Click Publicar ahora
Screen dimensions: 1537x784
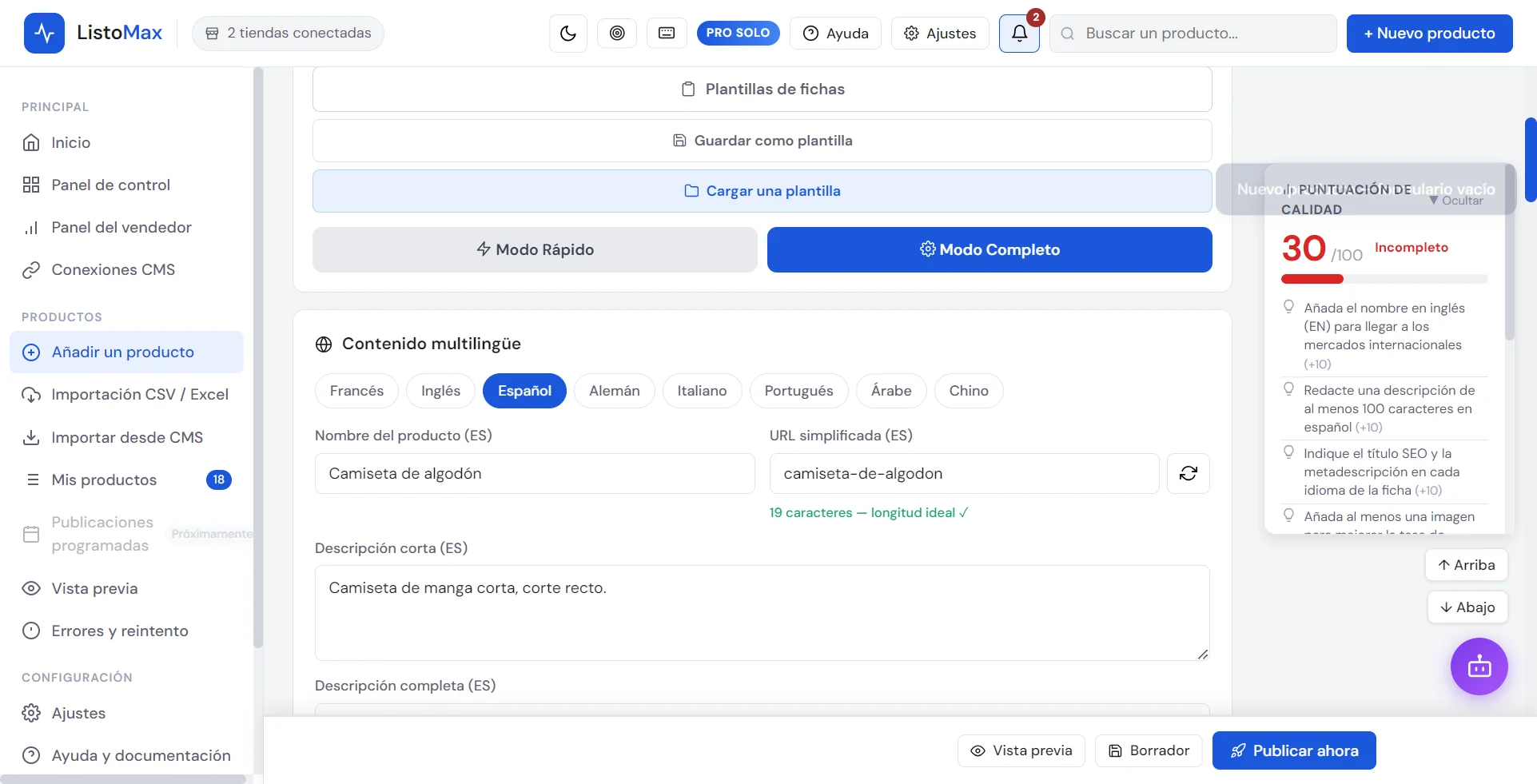pos(1294,750)
